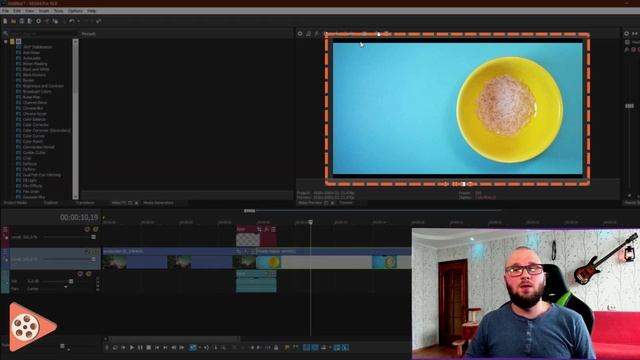Open the Undo history dropdown arrow
640x360 pixels.
coord(78,21)
